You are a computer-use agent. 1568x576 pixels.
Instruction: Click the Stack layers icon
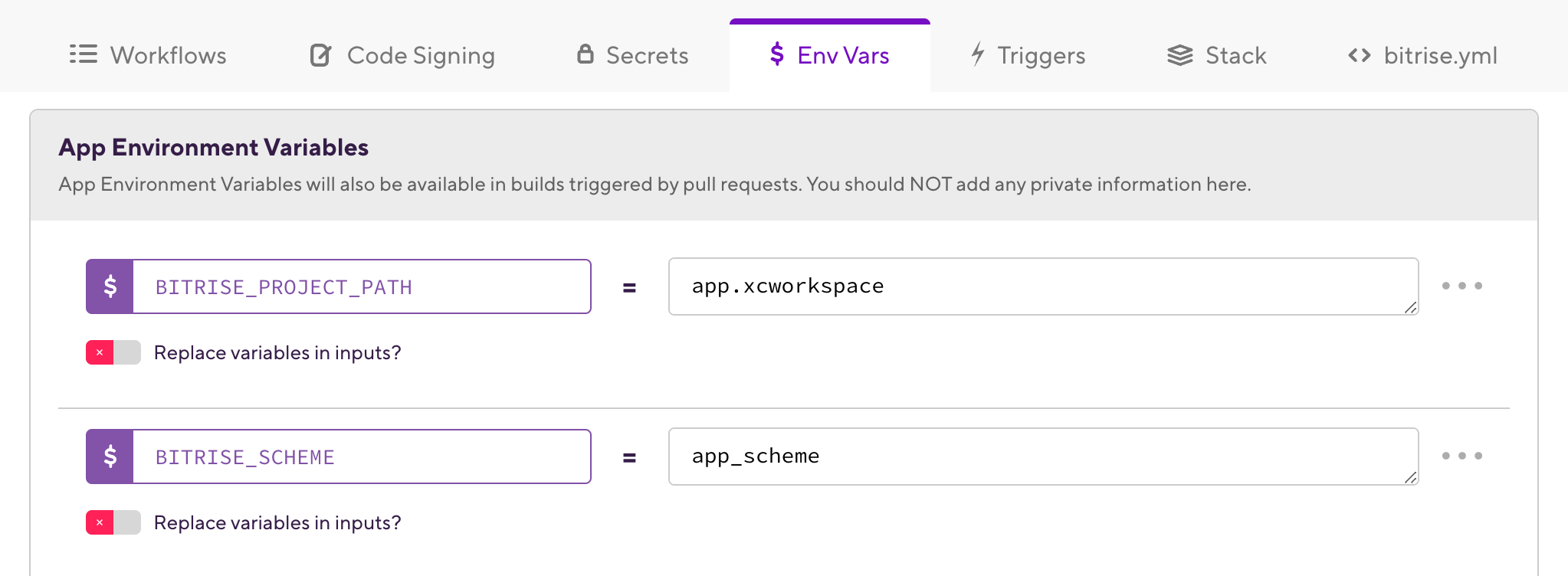[x=1180, y=55]
